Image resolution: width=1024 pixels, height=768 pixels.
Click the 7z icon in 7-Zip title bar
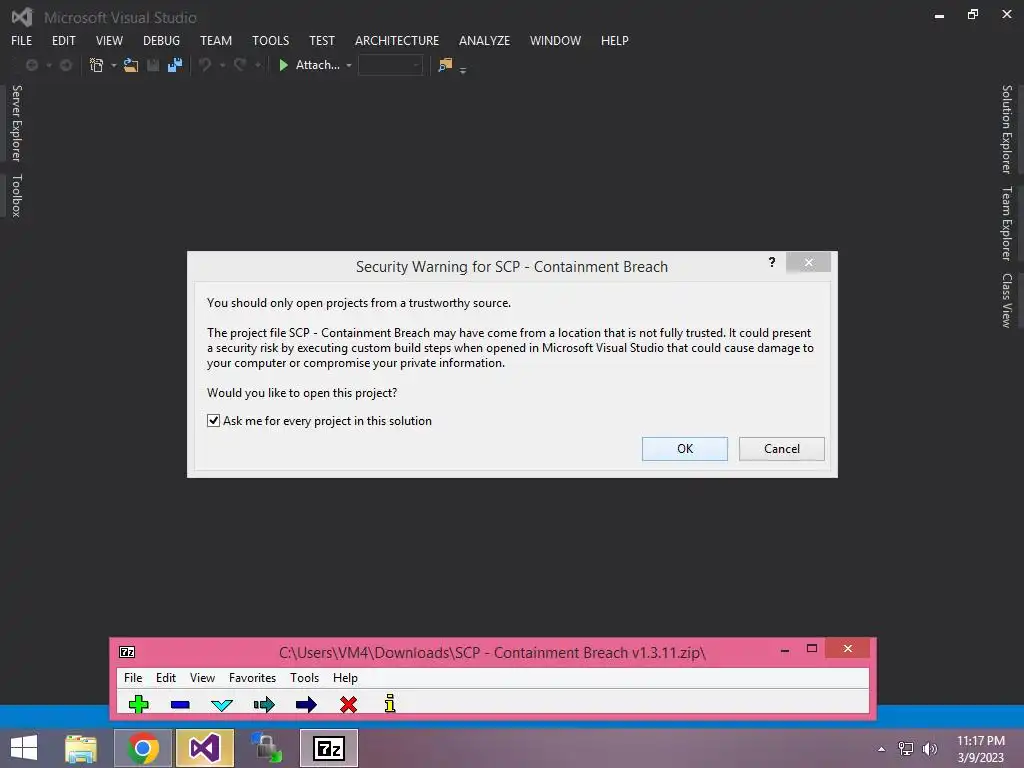click(127, 652)
